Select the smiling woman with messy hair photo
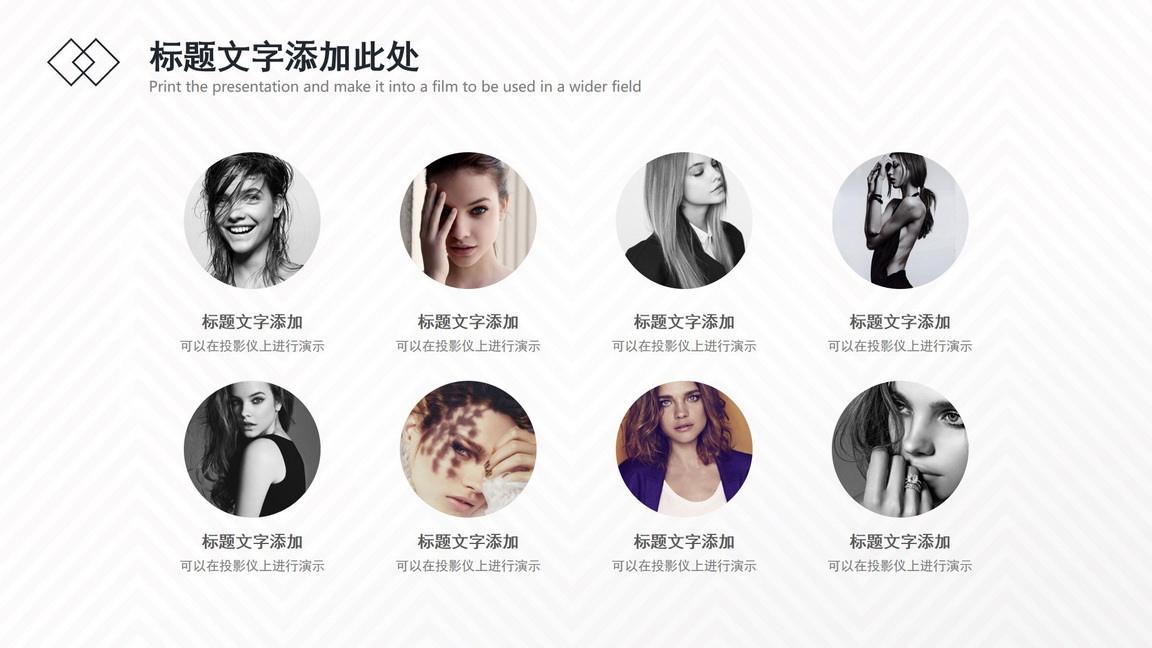 click(x=252, y=220)
